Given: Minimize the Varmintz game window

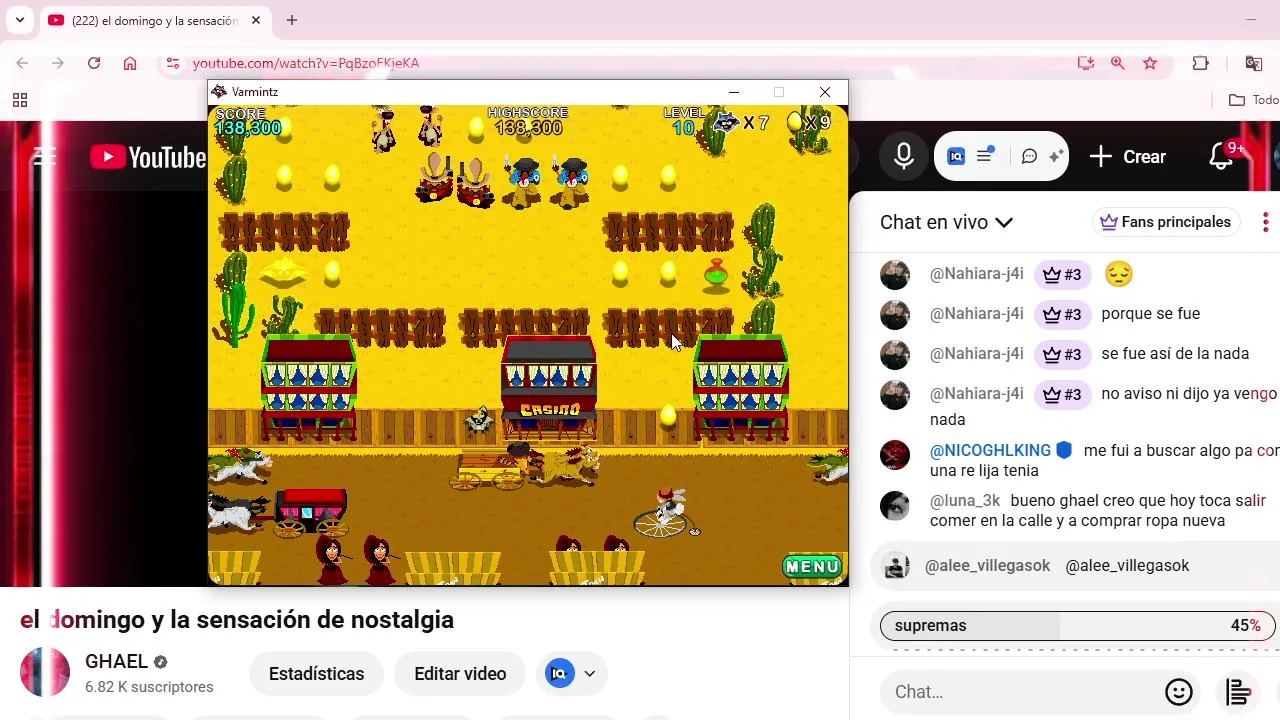Looking at the screenshot, I should click(734, 92).
